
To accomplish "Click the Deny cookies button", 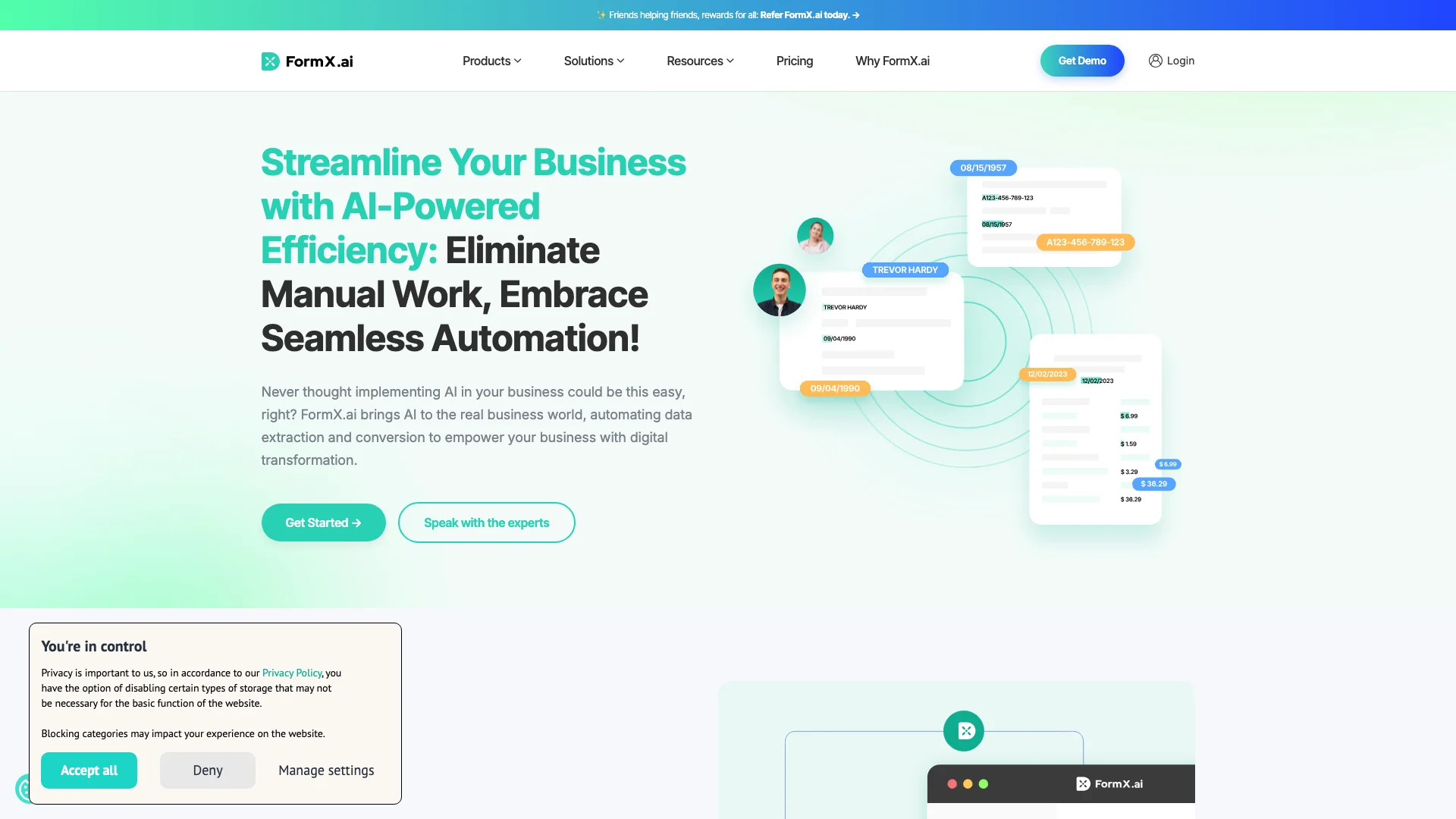I will [207, 770].
